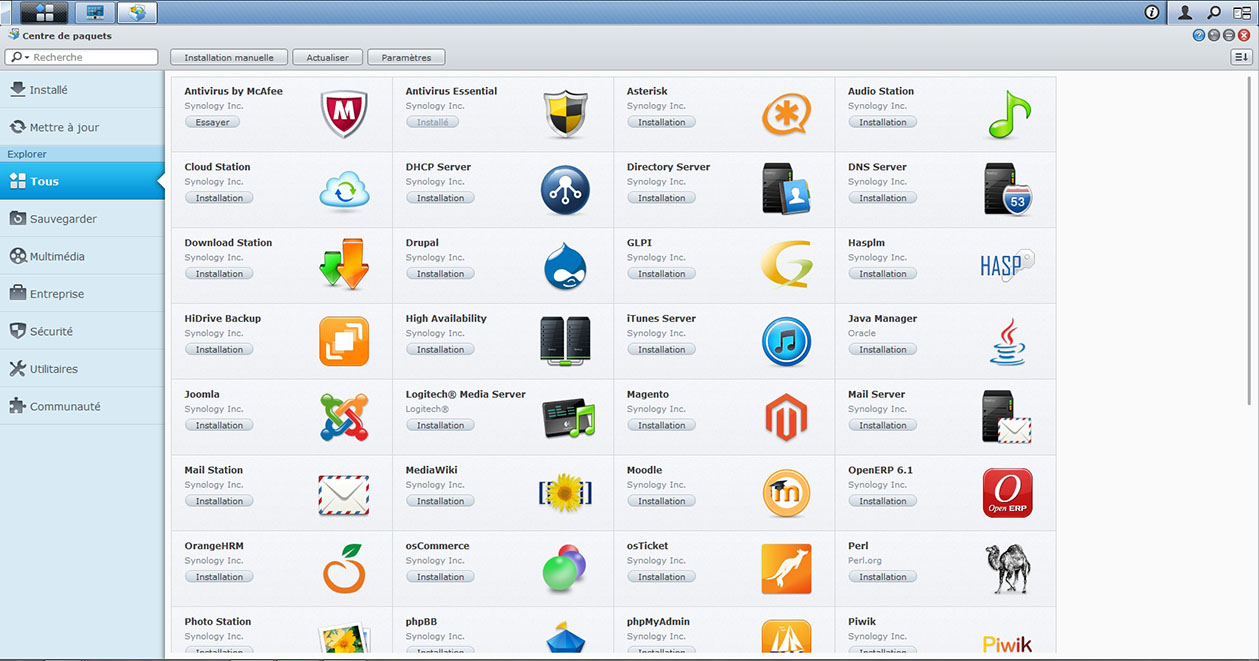Open the user account icon in taskbar
1259x661 pixels.
tap(1185, 12)
